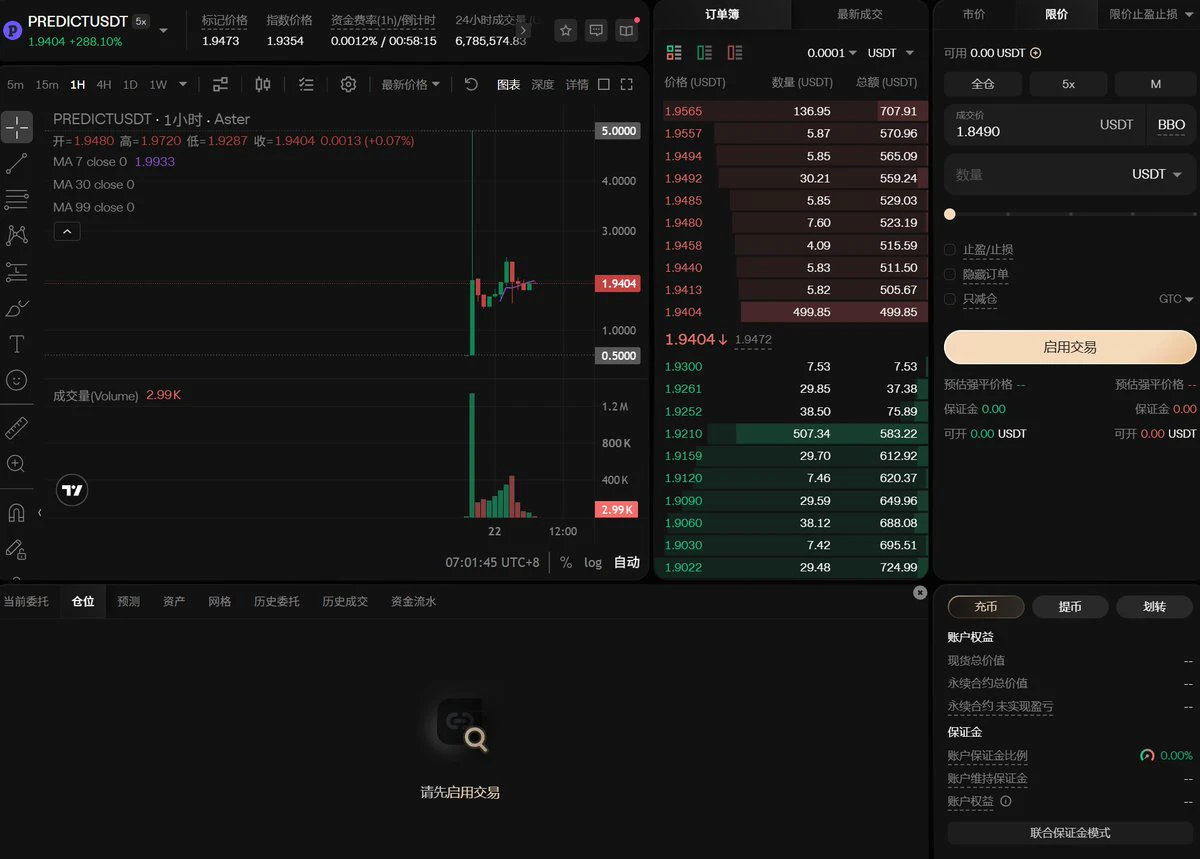Toggle log scale on the chart
The image size is (1200, 859).
tap(593, 562)
